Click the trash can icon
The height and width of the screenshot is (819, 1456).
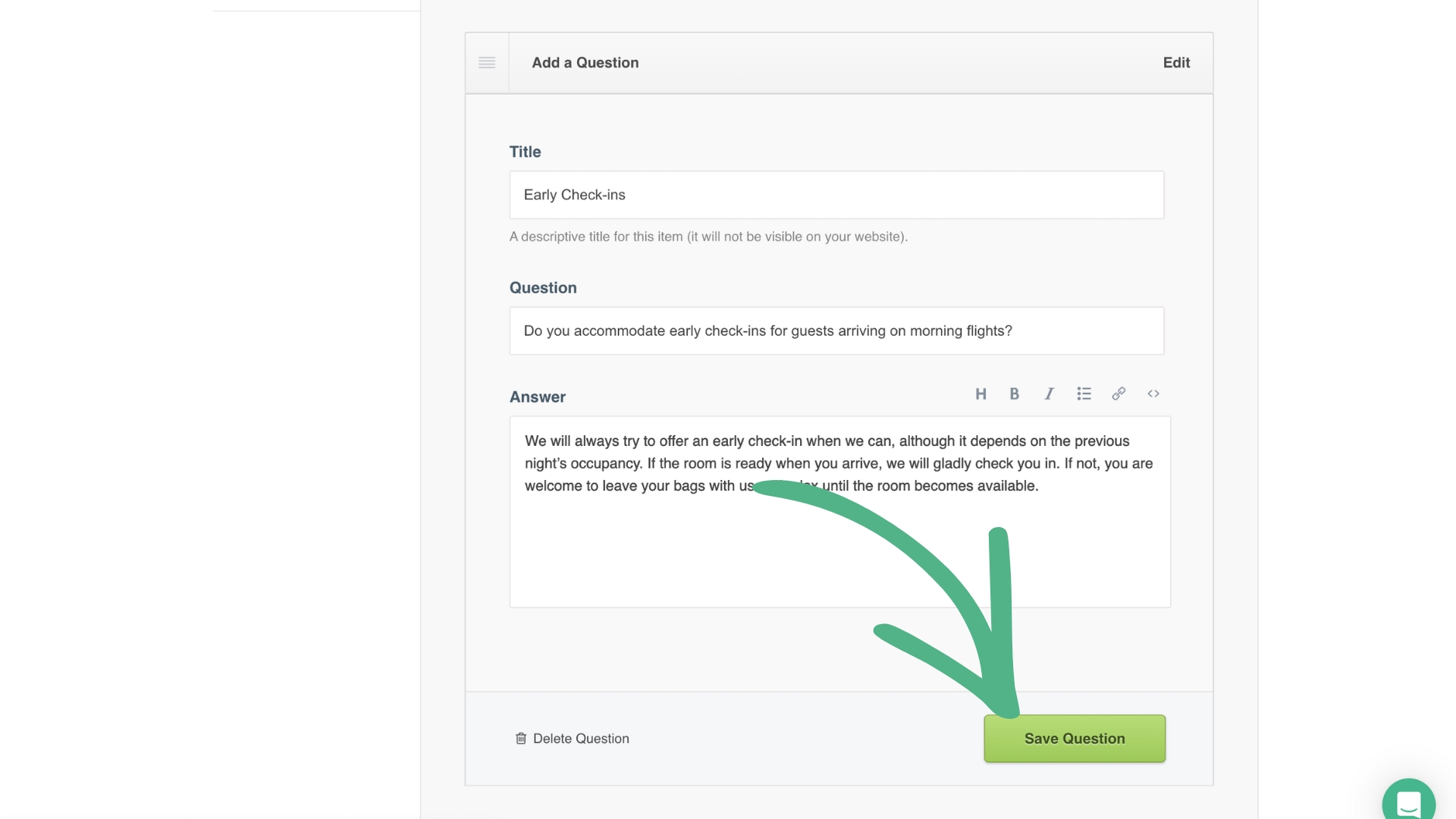pos(521,739)
